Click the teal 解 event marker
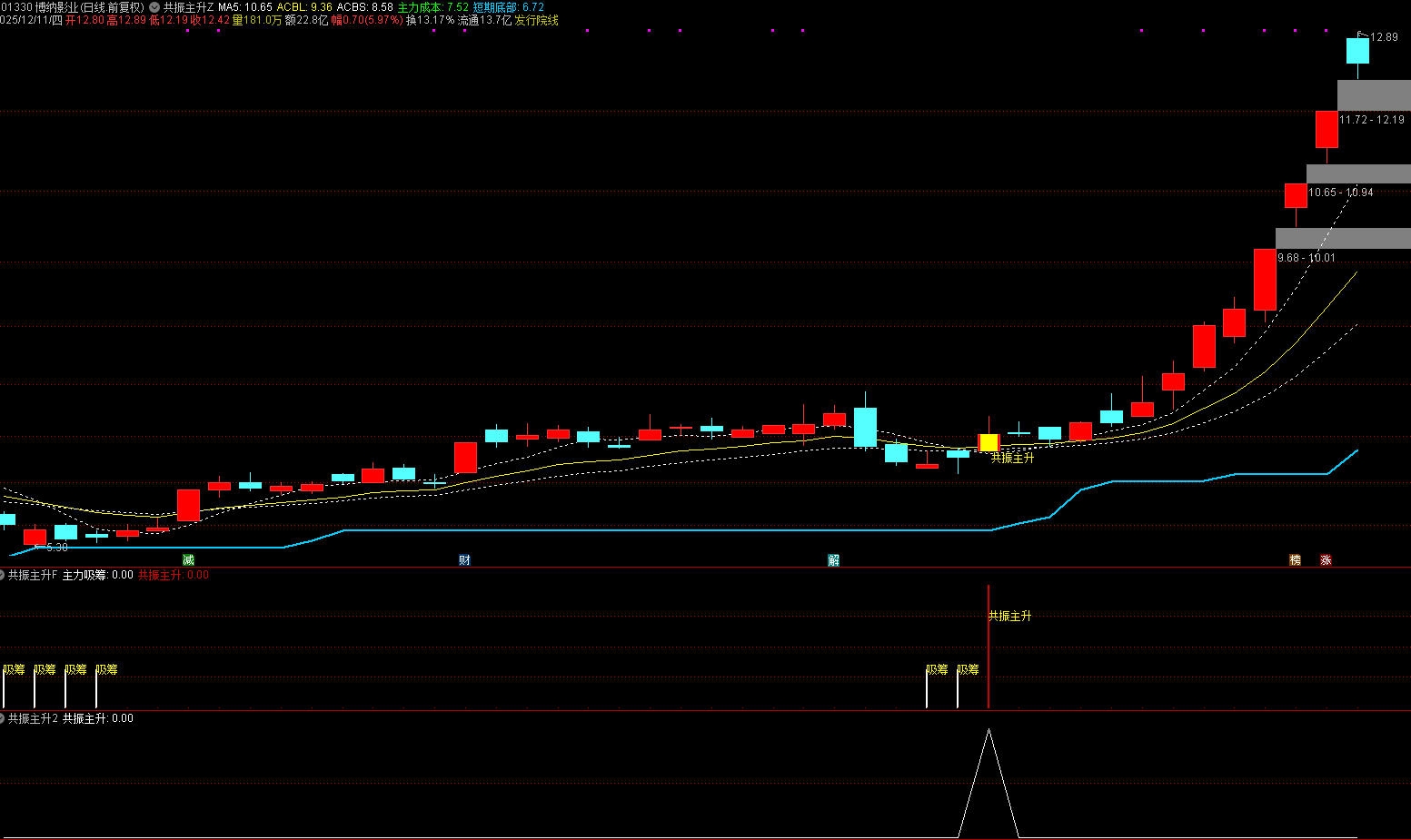 pos(833,559)
